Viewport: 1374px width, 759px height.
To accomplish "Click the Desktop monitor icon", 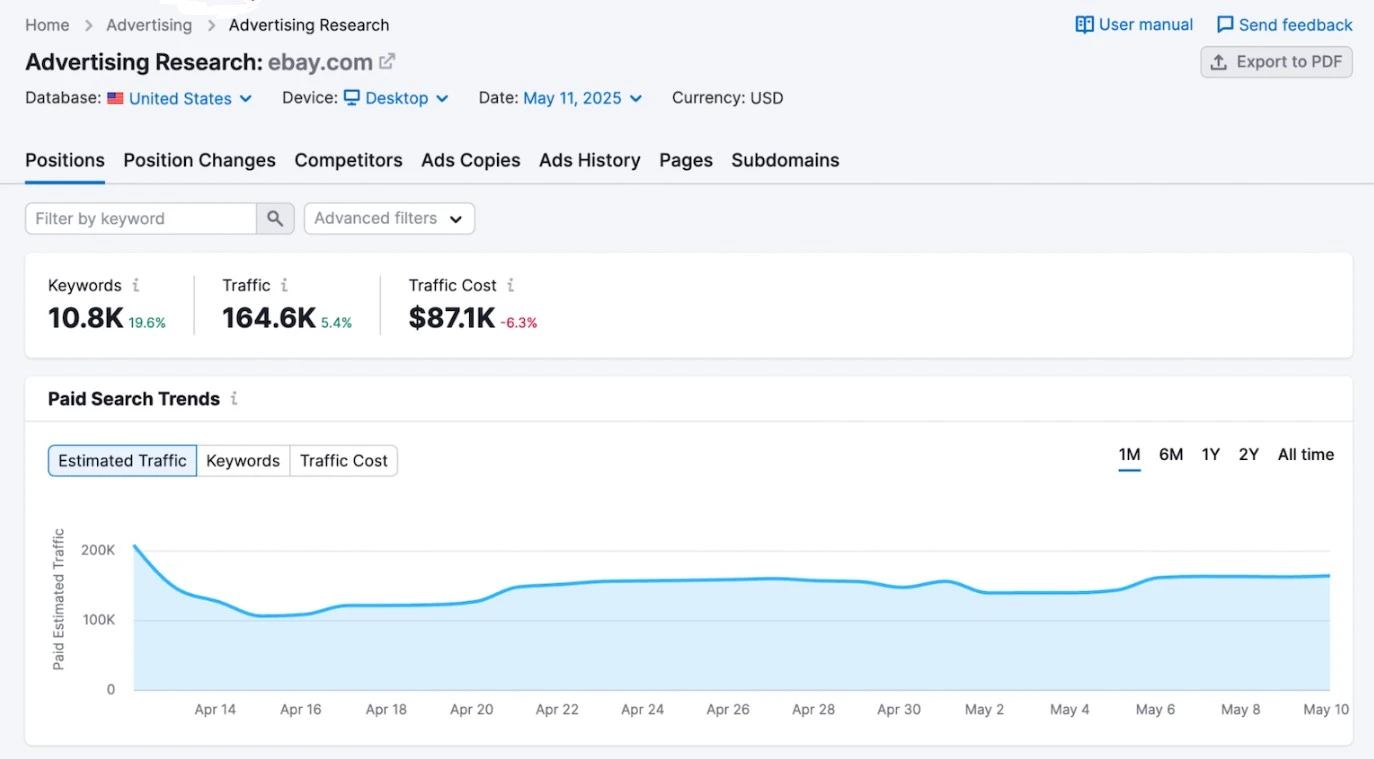I will tap(351, 98).
